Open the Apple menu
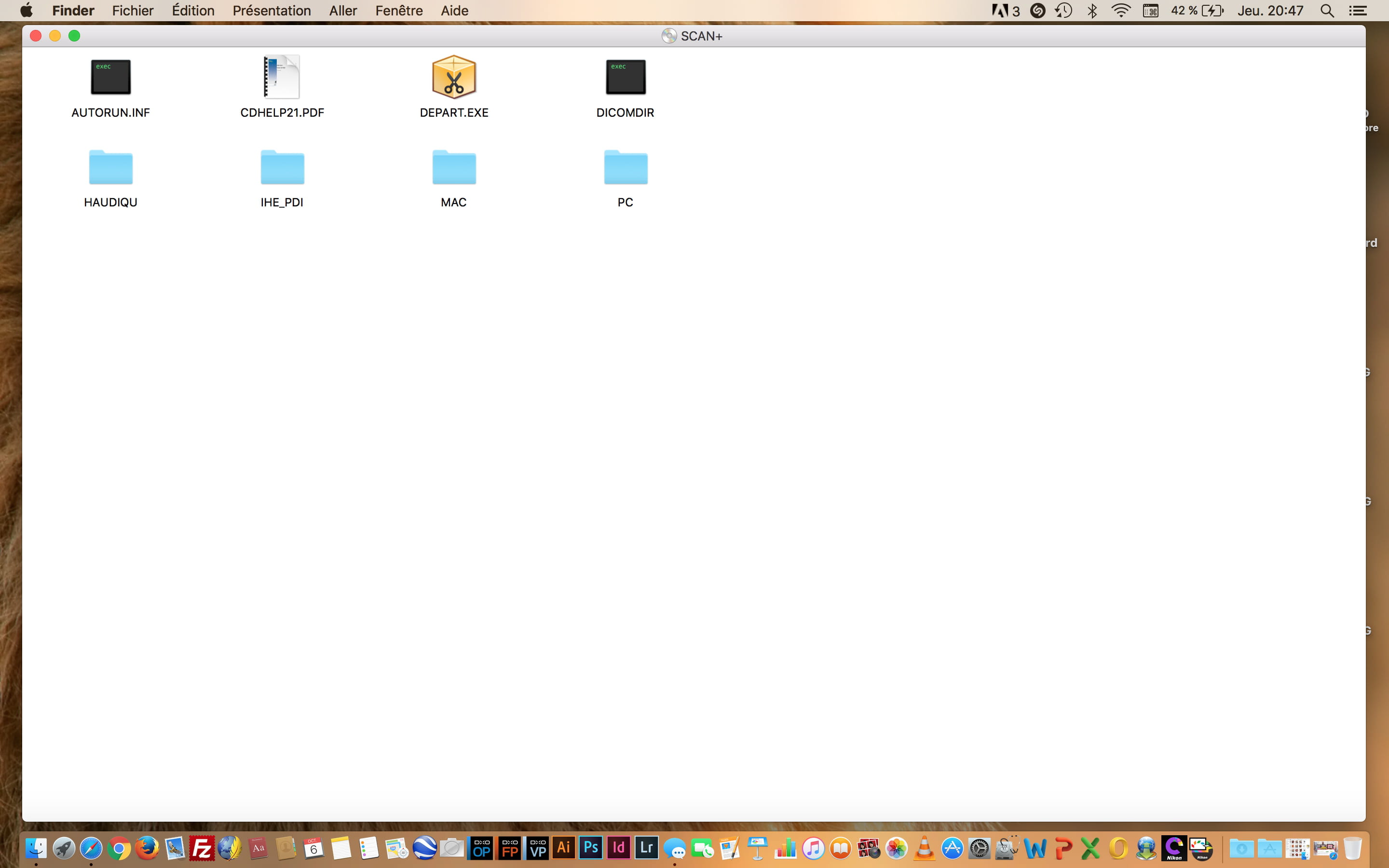1389x868 pixels. (x=27, y=10)
